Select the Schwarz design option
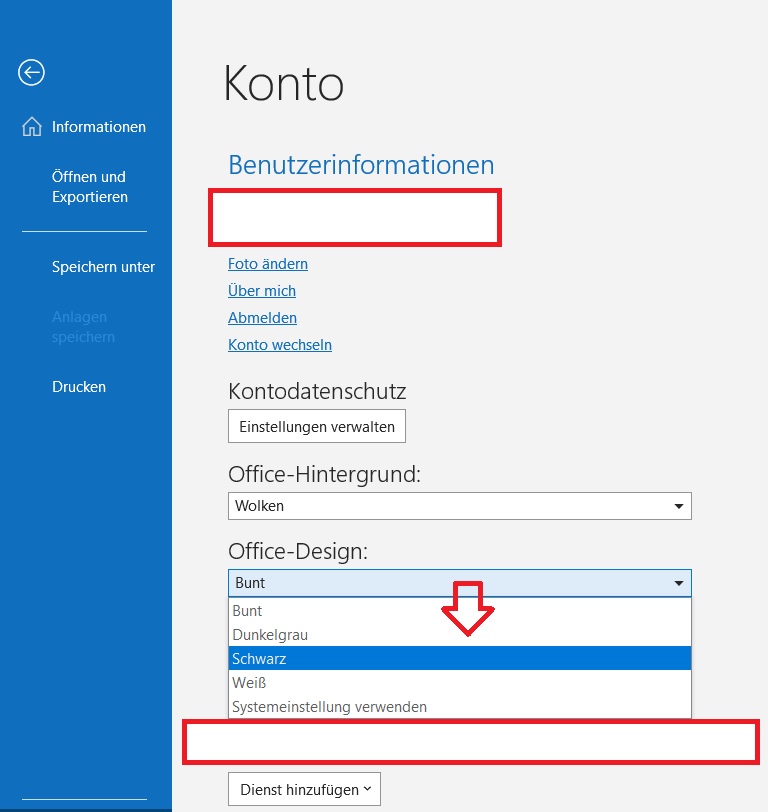768x812 pixels. [x=459, y=659]
